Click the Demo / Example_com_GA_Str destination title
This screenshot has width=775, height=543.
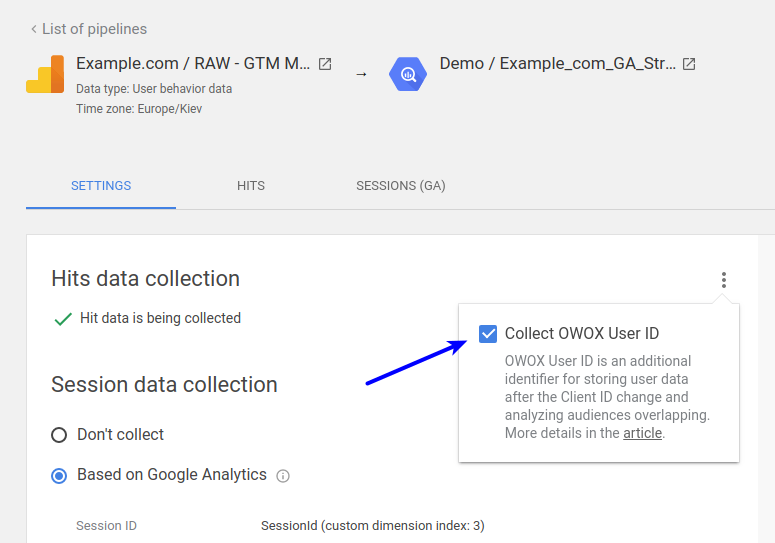(558, 64)
